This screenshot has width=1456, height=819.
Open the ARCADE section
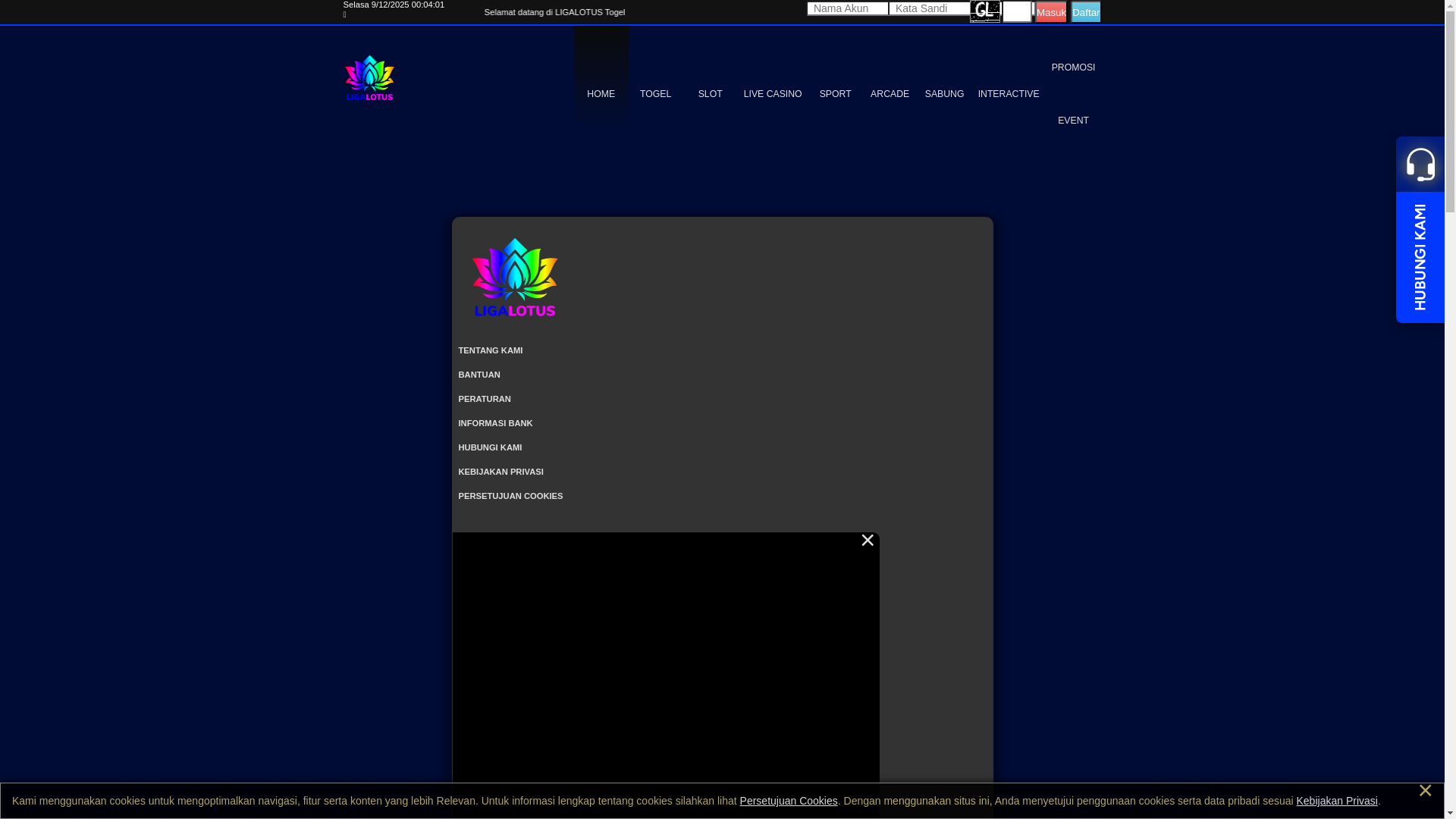coord(890,94)
